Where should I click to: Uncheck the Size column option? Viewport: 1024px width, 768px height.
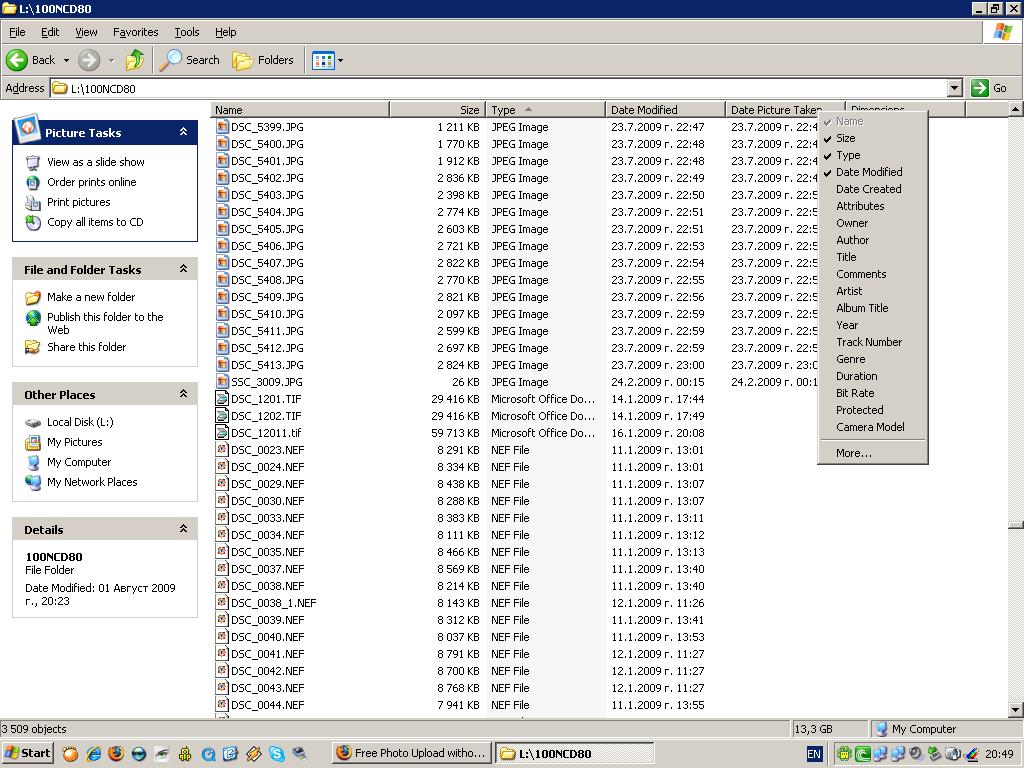click(846, 138)
